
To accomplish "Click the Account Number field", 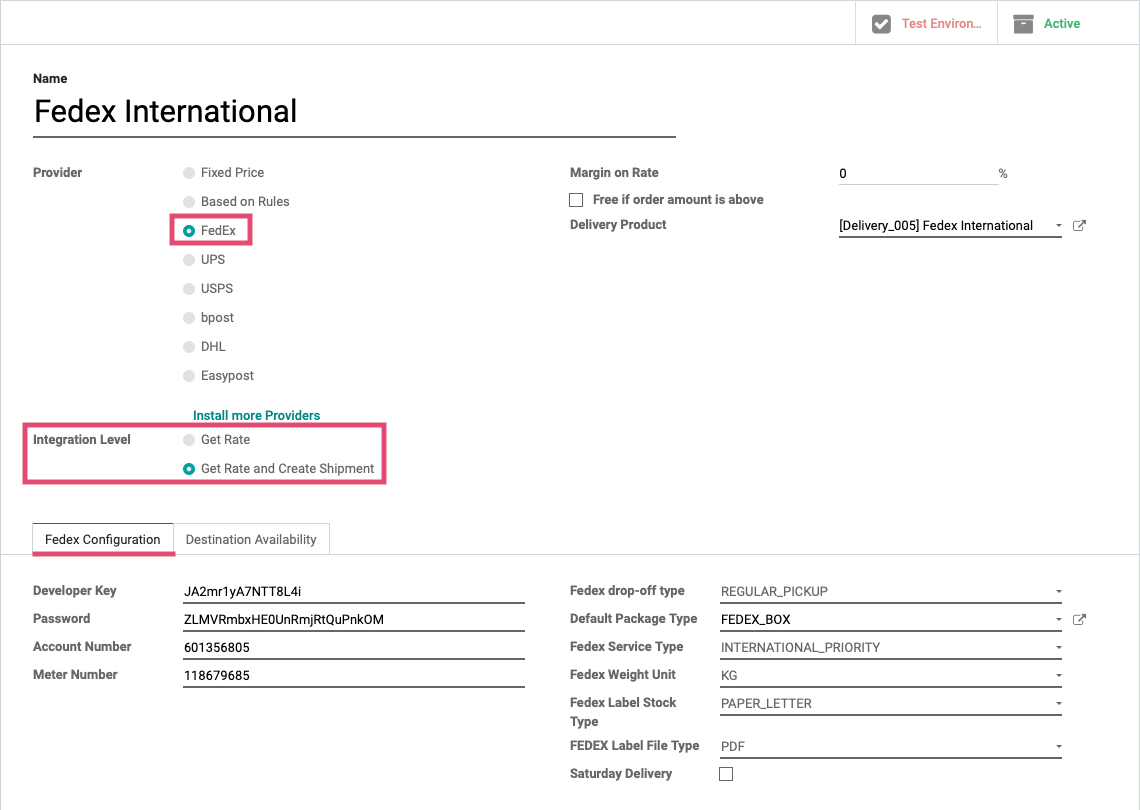I will click(x=353, y=648).
